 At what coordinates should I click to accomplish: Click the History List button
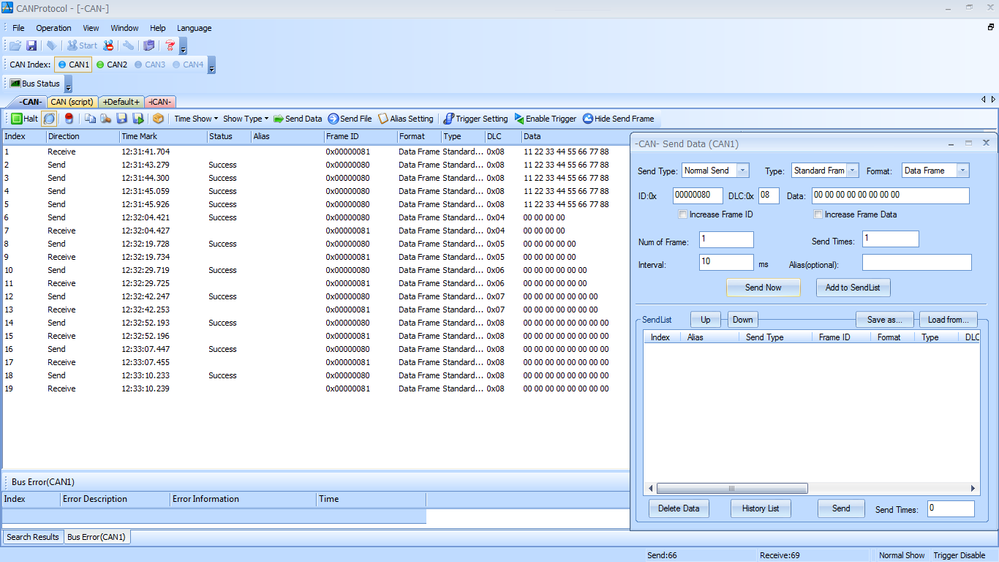tap(760, 508)
